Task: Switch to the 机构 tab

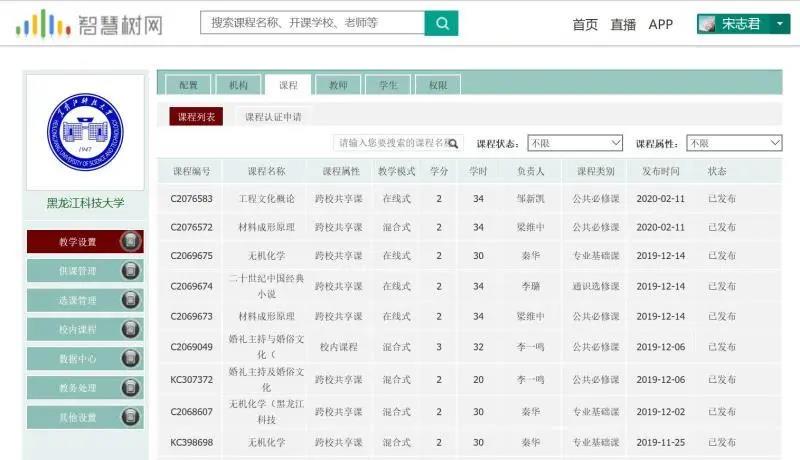Action: [238, 86]
